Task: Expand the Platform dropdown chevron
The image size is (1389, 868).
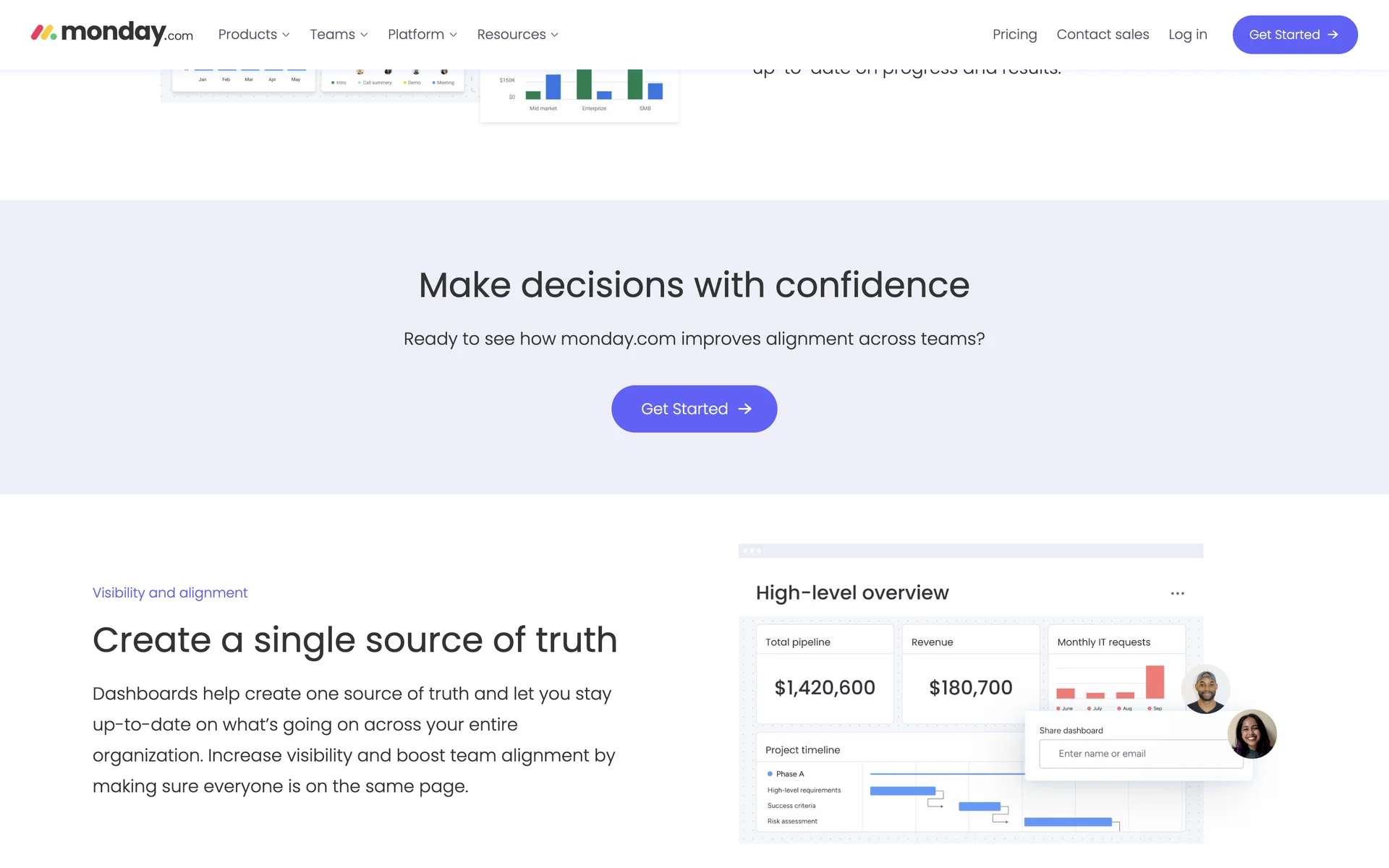Action: (x=454, y=35)
